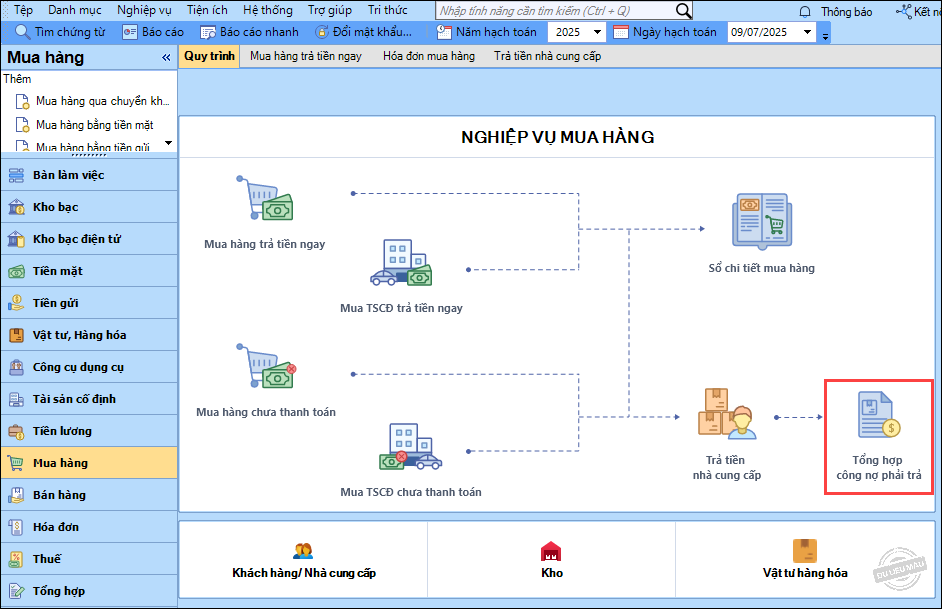Switch to Hóa đơn mua hàng tab
Viewport: 942px width, 609px height.
coord(429,56)
